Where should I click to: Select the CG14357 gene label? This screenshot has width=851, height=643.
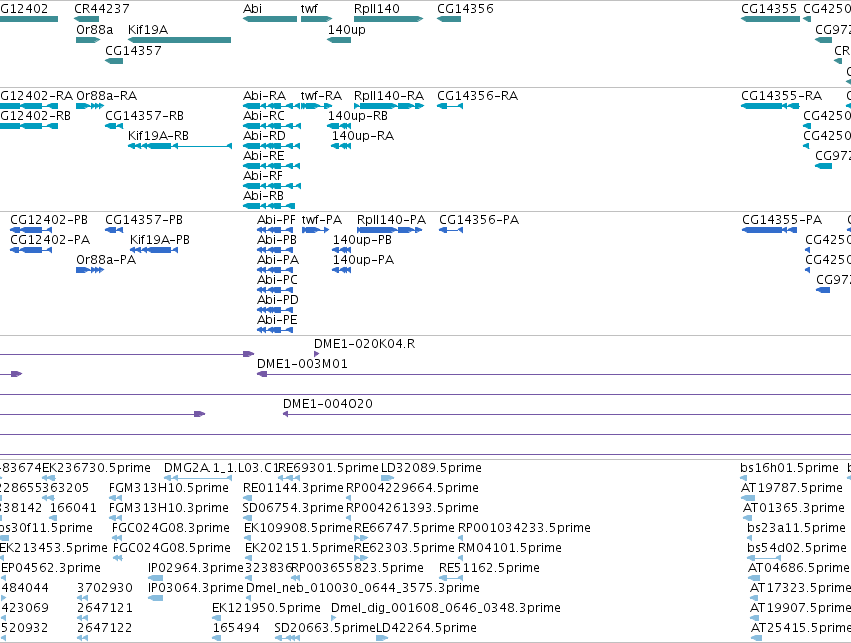coord(133,50)
